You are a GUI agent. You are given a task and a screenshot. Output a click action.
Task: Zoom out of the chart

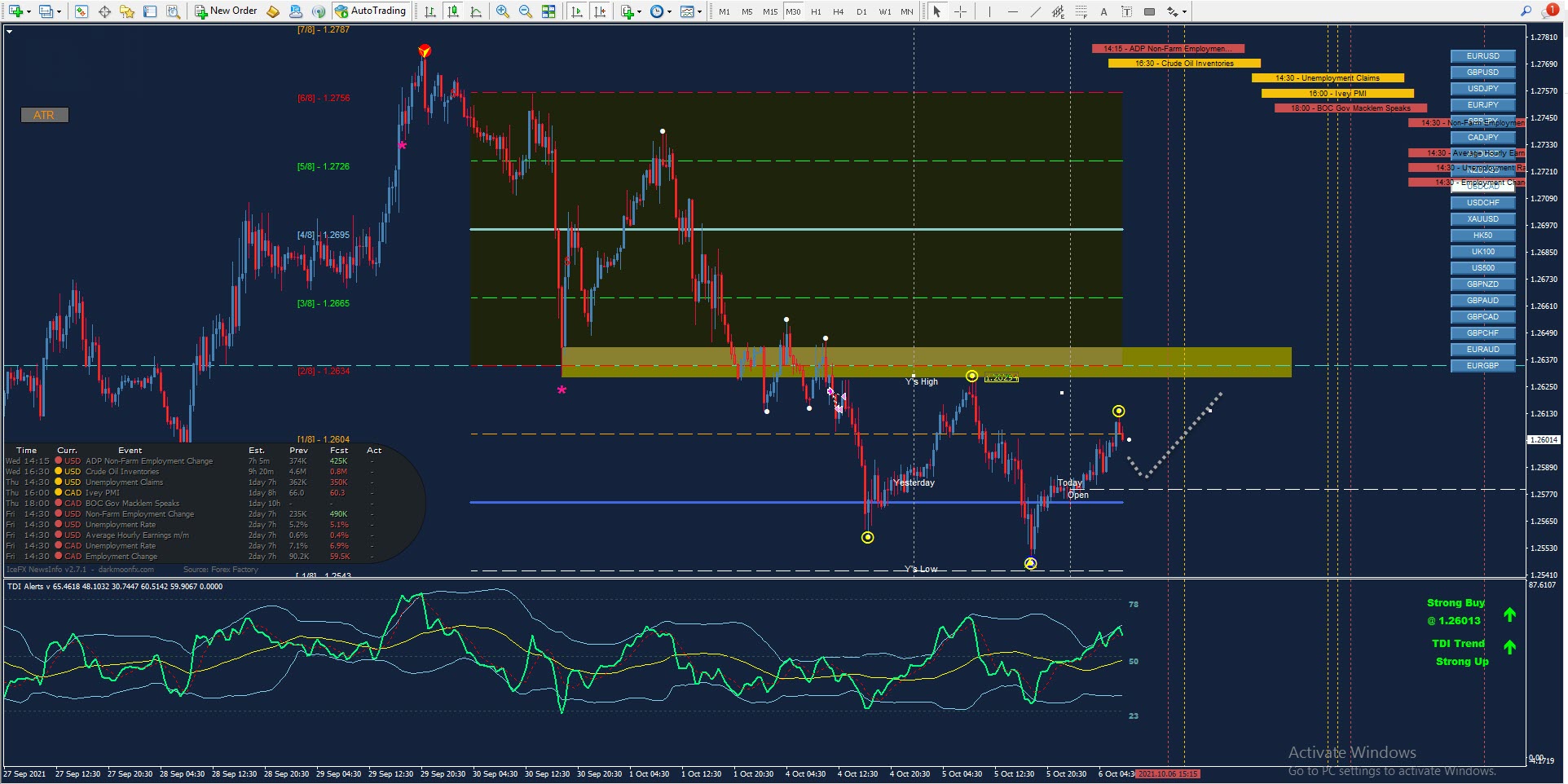pyautogui.click(x=526, y=11)
